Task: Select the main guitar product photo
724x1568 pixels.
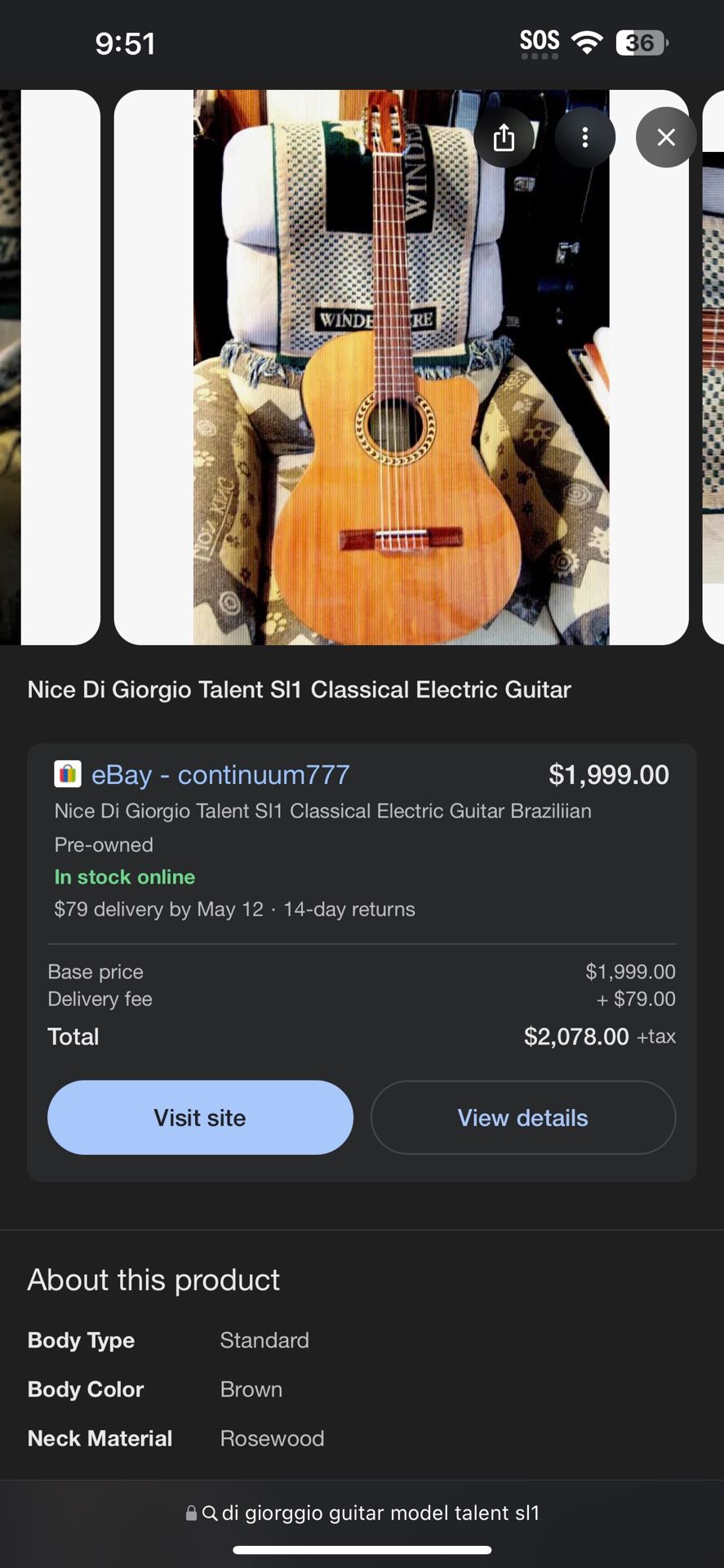Action: [x=401, y=367]
